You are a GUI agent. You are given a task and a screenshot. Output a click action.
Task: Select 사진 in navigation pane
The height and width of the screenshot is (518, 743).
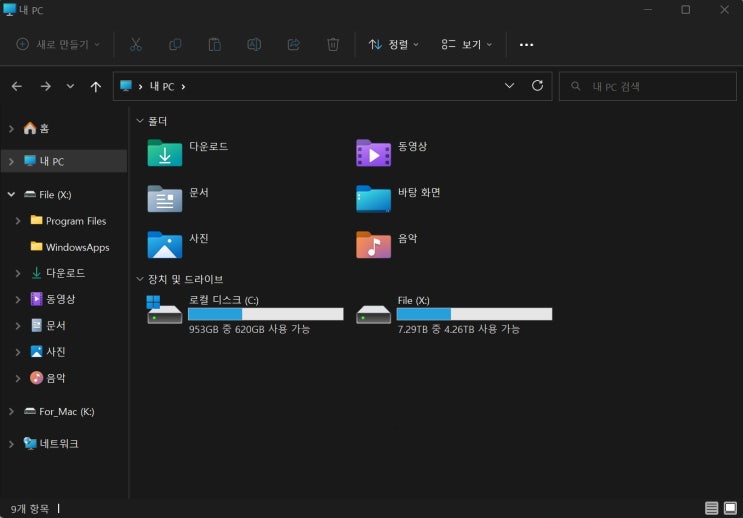[x=48, y=352]
